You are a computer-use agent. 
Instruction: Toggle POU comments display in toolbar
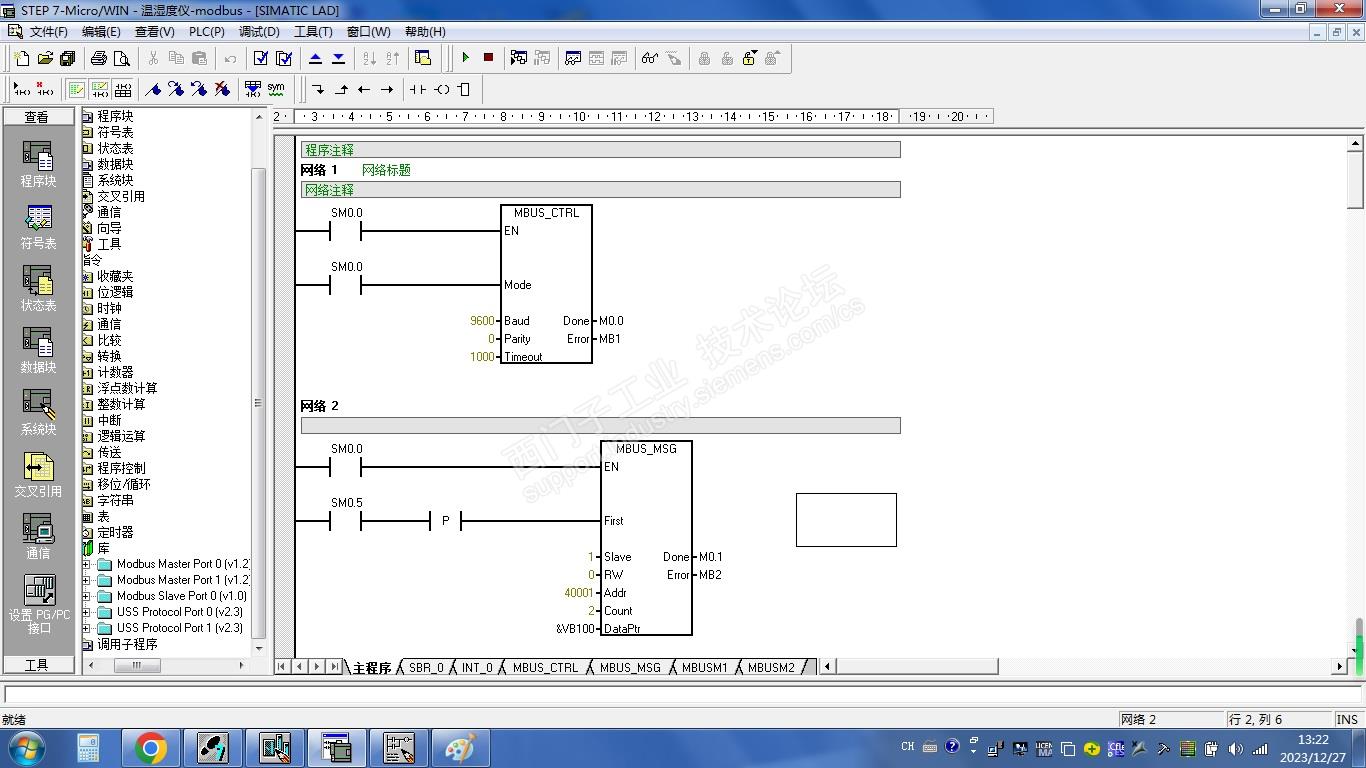click(76, 89)
